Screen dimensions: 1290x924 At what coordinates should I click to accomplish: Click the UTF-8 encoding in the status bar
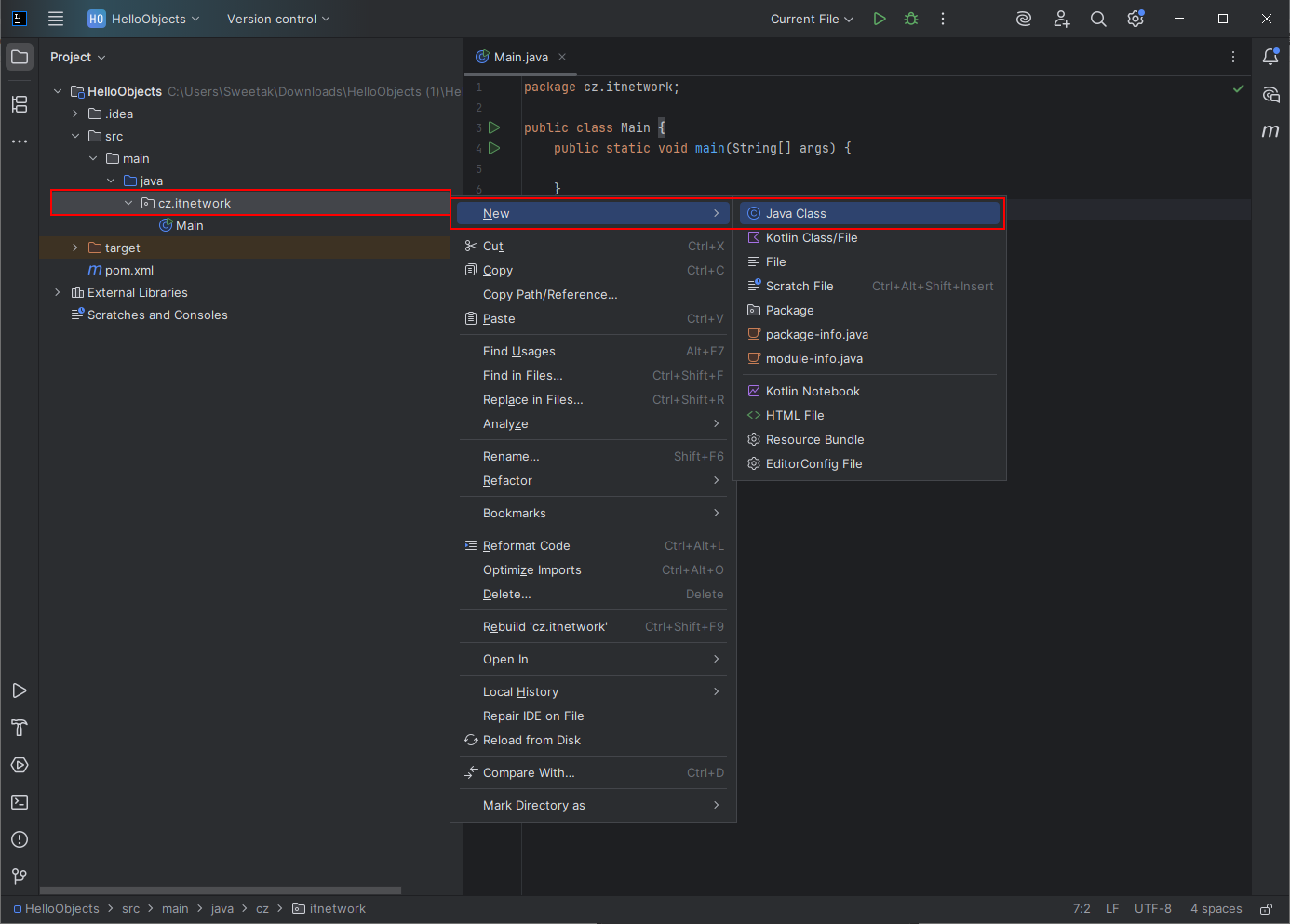point(1153,909)
